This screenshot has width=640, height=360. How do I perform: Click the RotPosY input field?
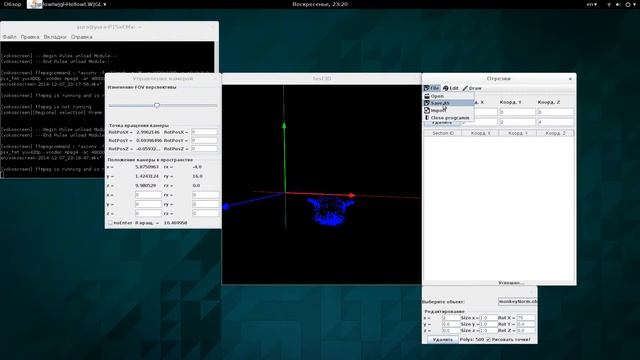[x=204, y=140]
